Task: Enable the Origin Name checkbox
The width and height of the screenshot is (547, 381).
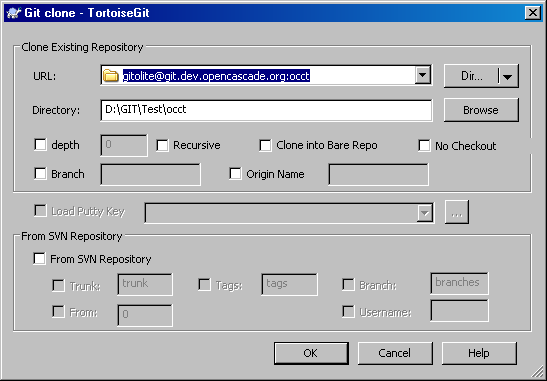Action: click(x=235, y=174)
